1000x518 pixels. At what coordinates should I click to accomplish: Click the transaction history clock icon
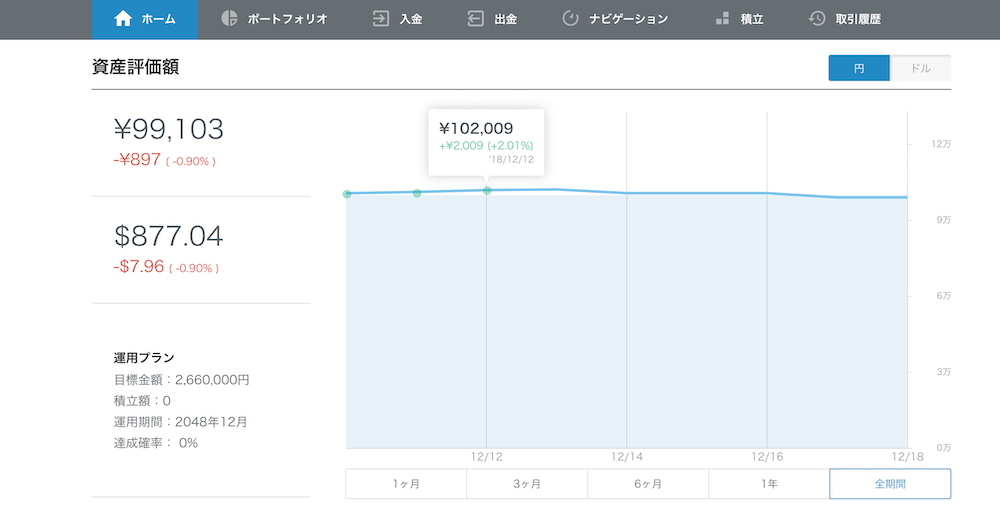816,18
